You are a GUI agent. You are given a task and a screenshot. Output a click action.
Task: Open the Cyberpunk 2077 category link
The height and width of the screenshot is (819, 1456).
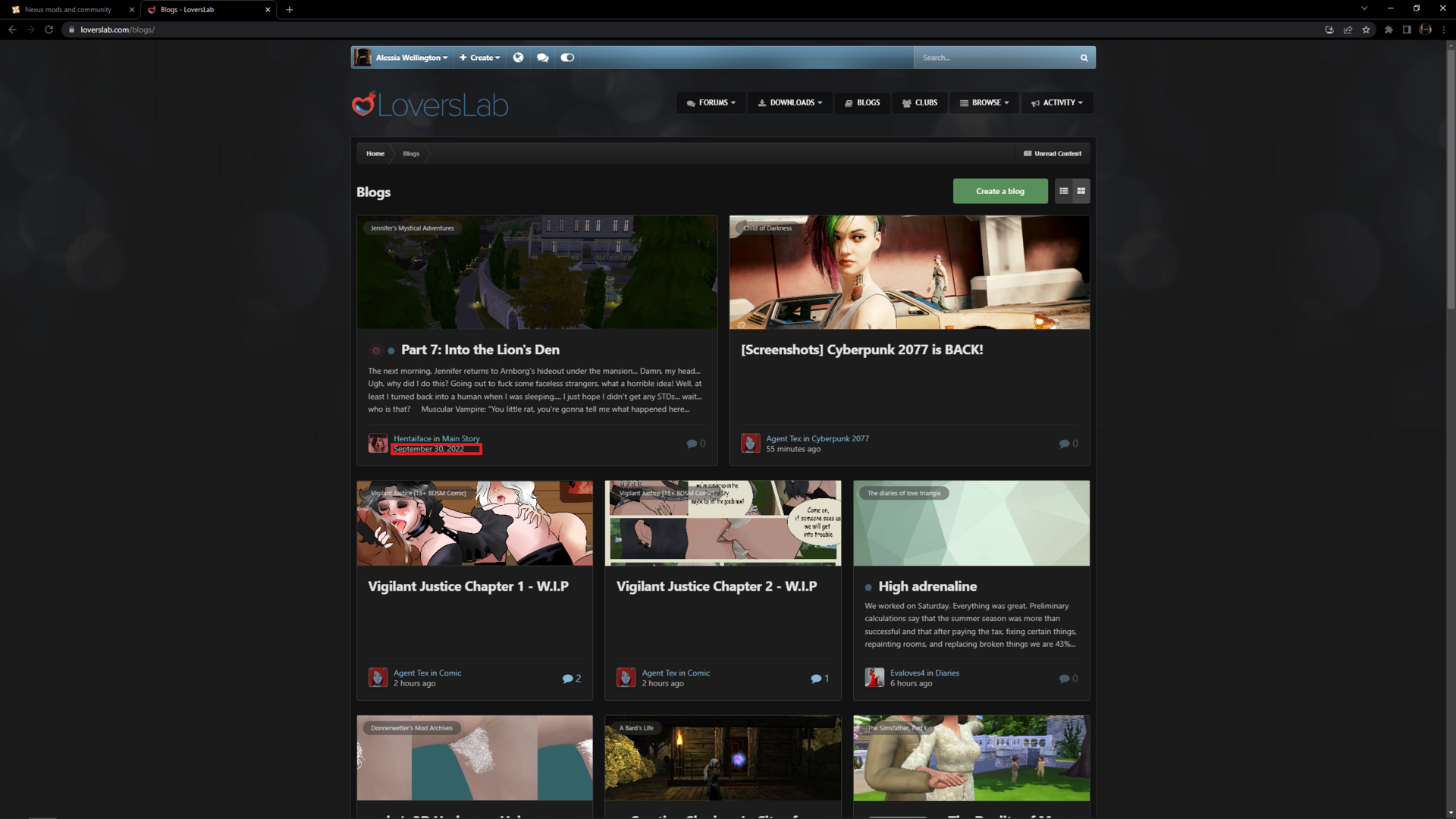point(840,438)
